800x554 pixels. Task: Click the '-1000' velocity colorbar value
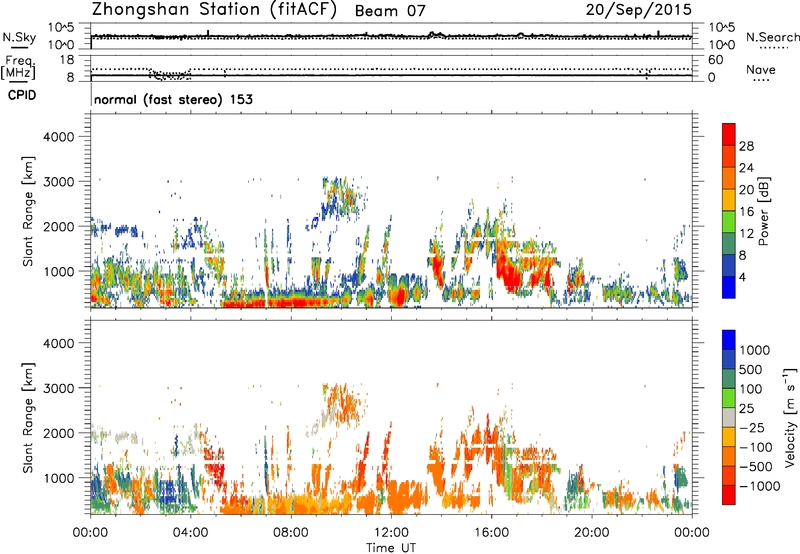point(760,486)
